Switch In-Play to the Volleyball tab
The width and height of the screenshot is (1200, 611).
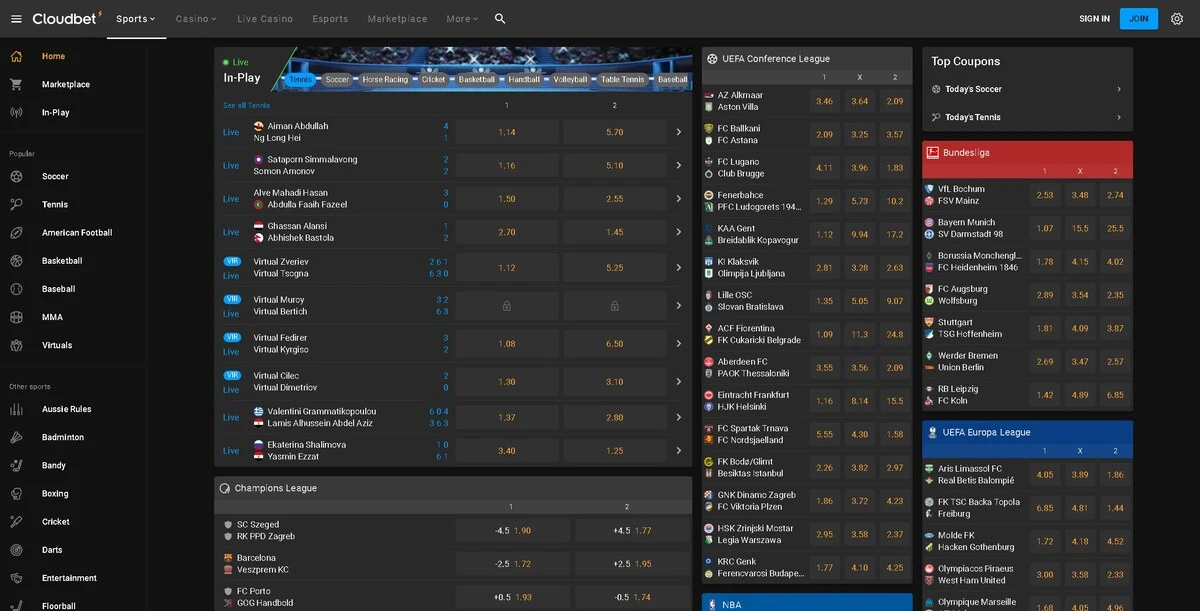(x=570, y=80)
